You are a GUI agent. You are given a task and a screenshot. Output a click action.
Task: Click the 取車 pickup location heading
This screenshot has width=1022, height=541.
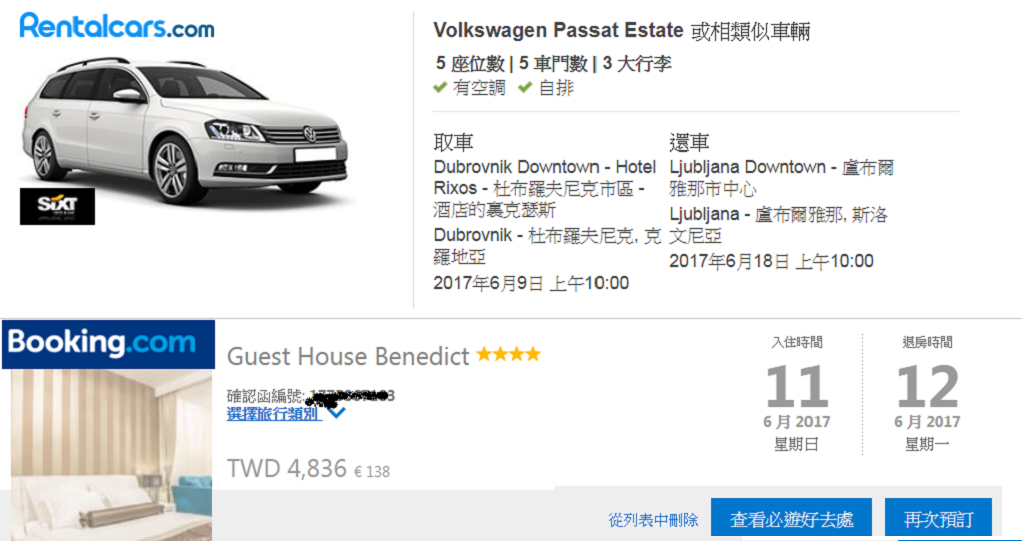(x=454, y=142)
